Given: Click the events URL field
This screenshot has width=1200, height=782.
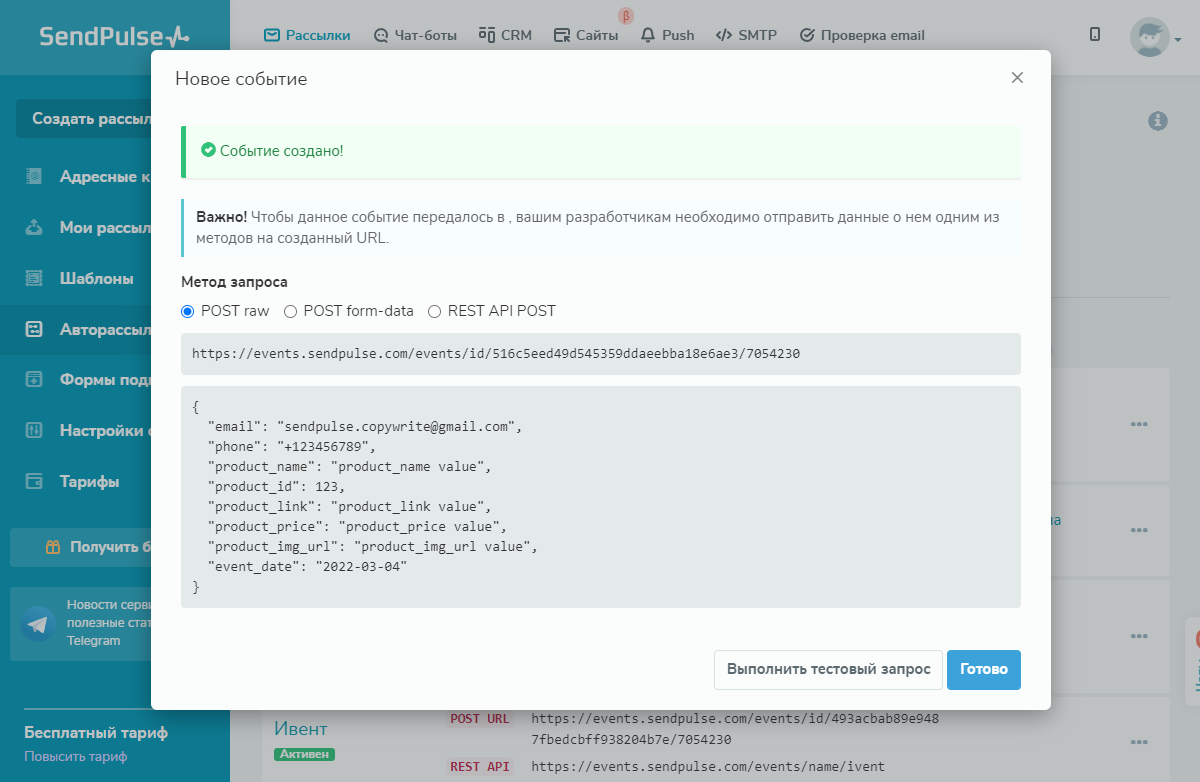Looking at the screenshot, I should 601,354.
